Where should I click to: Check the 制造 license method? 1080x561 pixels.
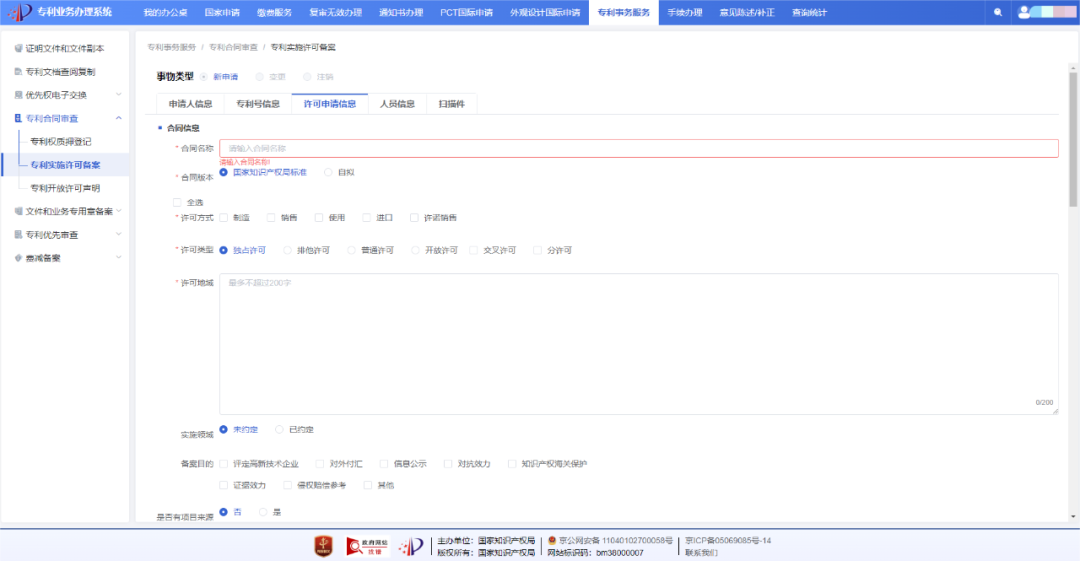coord(223,218)
